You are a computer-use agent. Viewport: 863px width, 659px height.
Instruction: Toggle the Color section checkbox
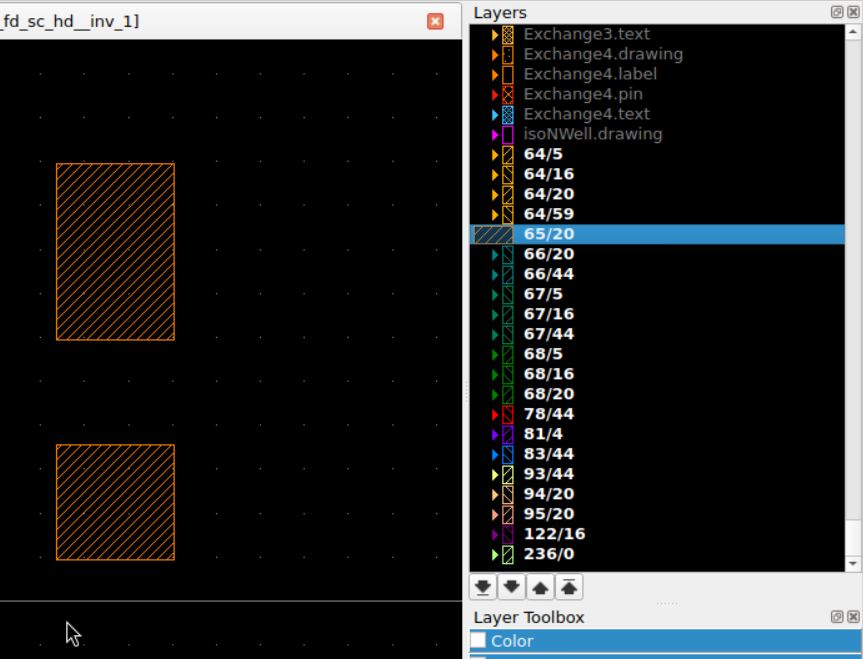coord(479,641)
